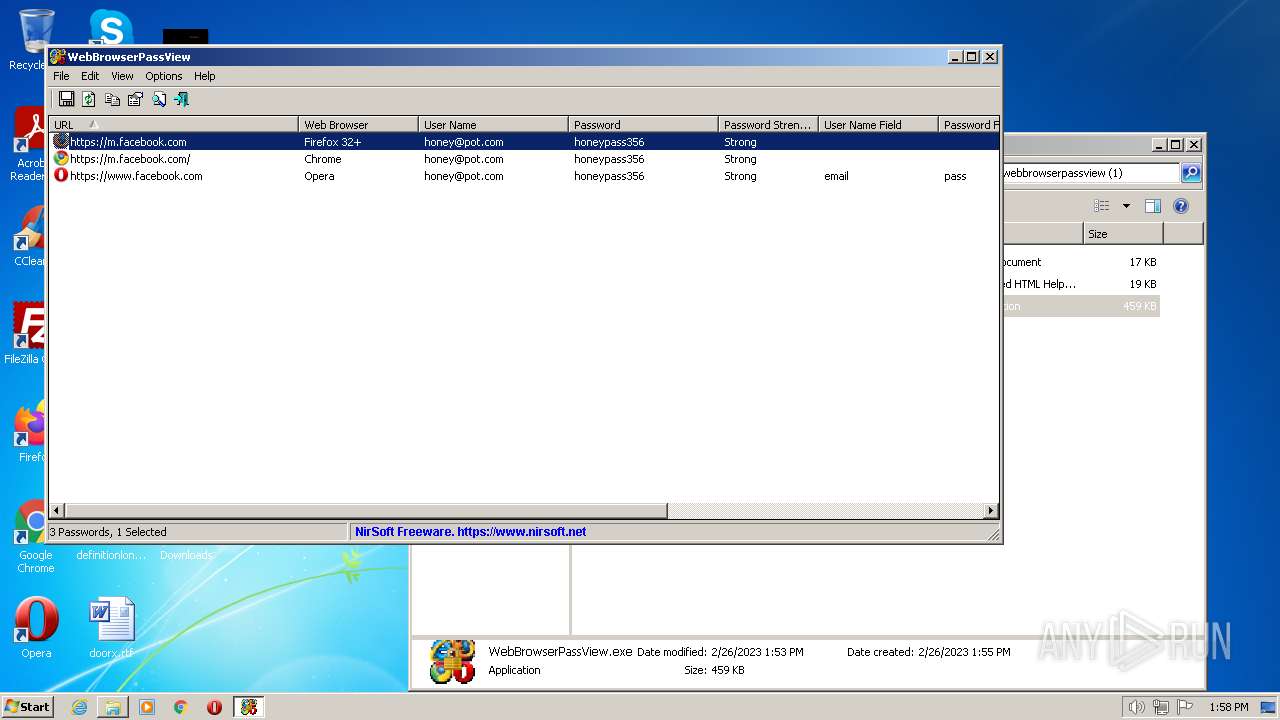Sort by the User Name column header

tap(493, 125)
